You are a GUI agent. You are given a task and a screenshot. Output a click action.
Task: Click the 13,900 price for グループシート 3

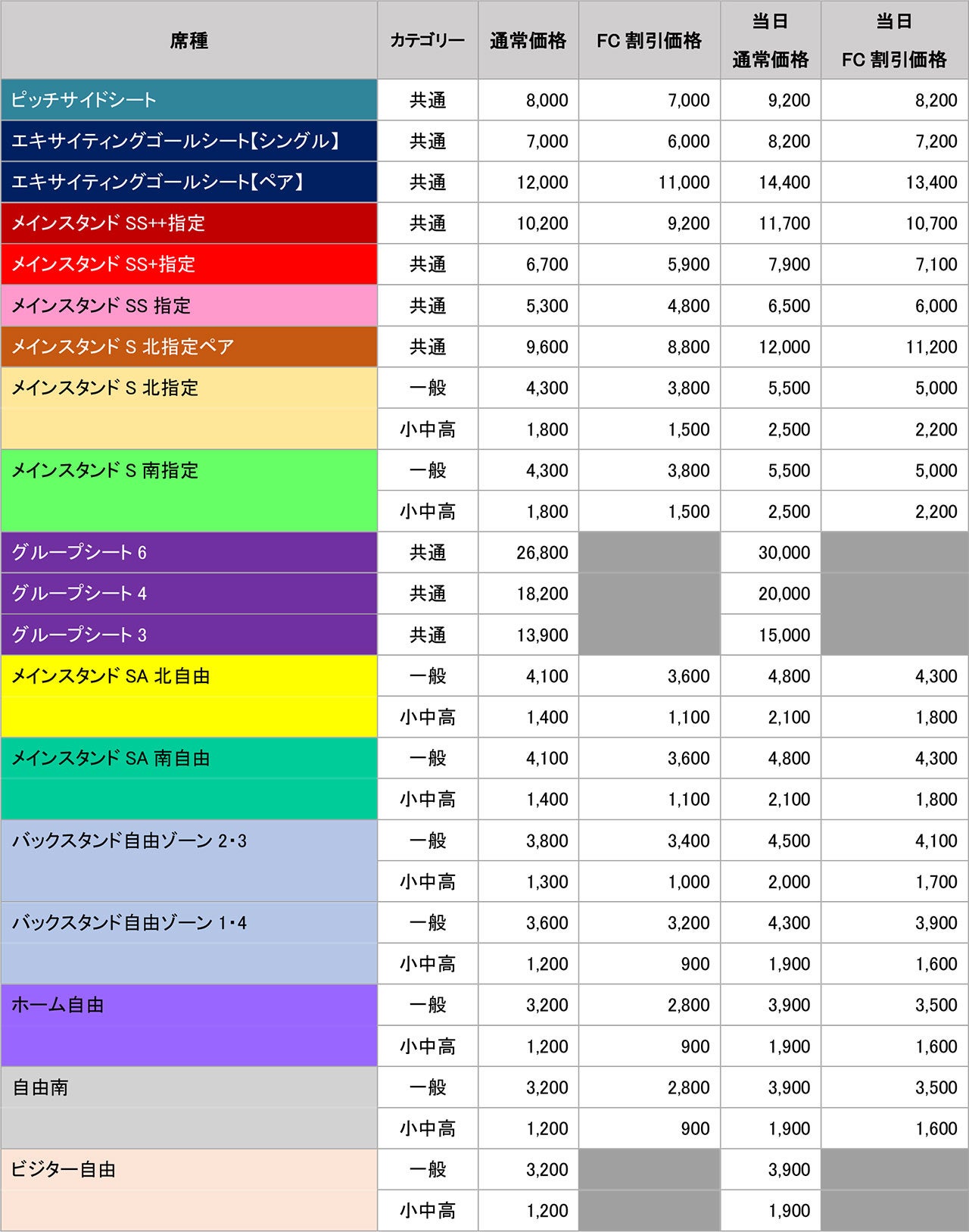(x=528, y=635)
